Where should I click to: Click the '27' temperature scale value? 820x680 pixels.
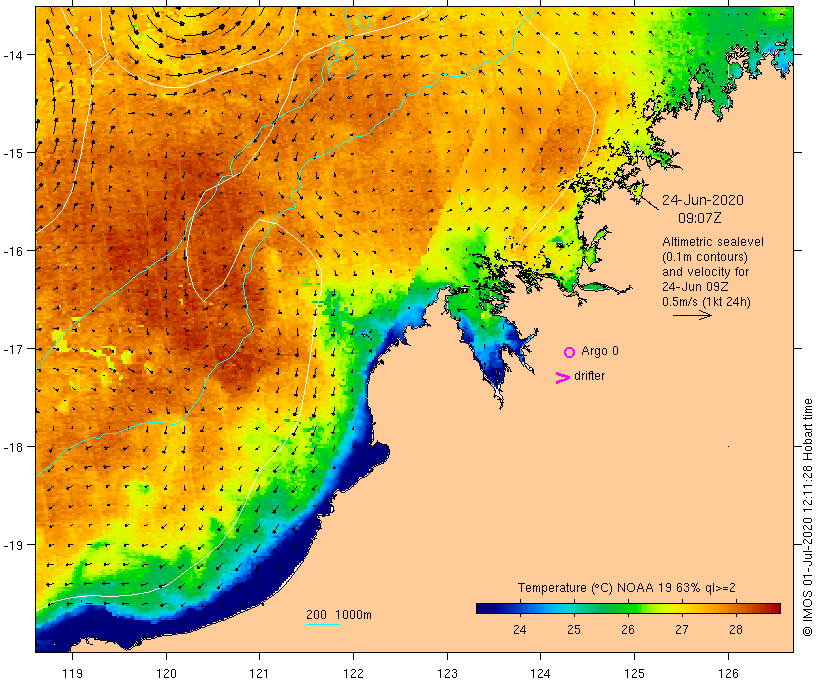point(681,630)
